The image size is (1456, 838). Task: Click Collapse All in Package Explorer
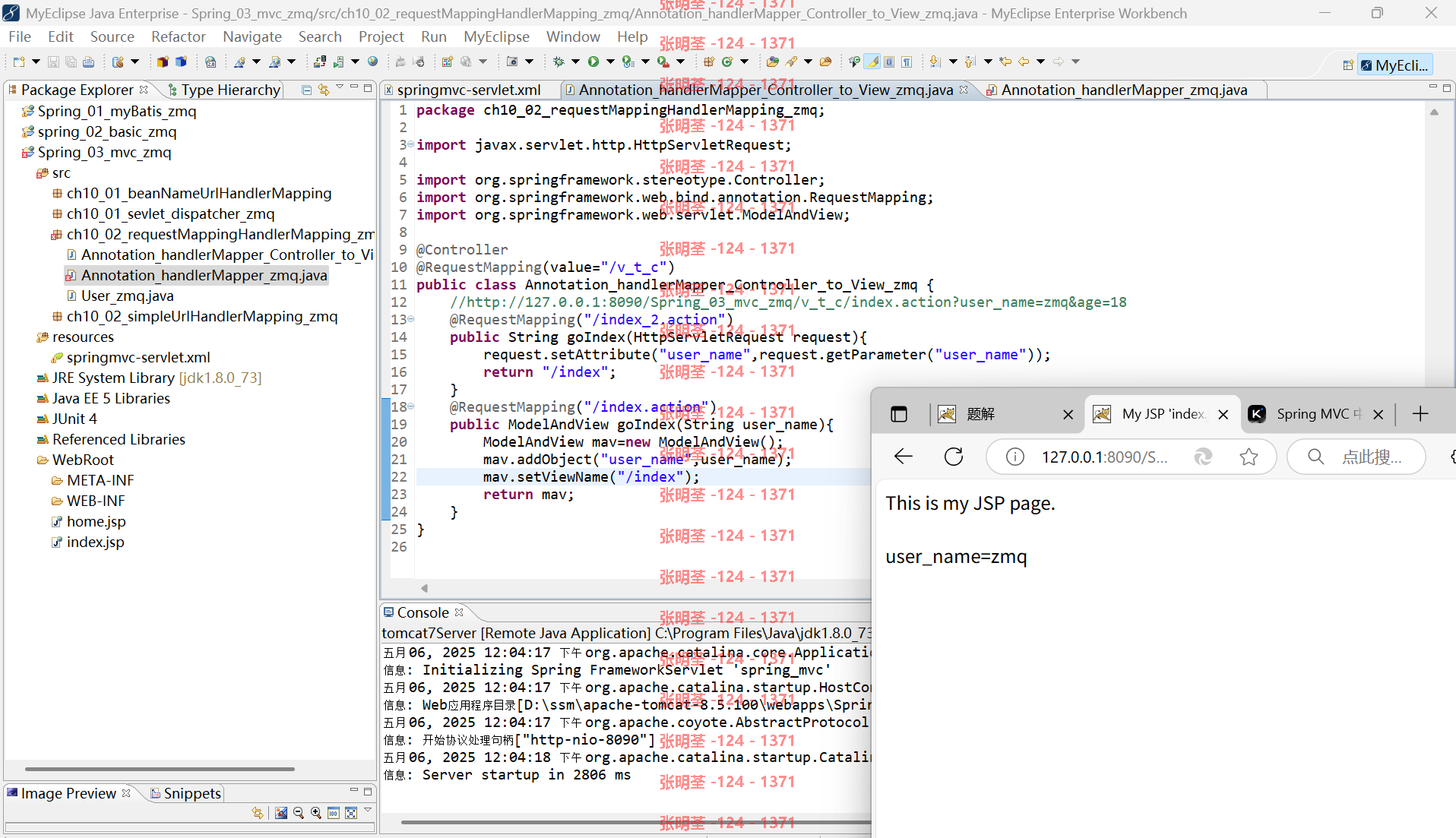click(307, 90)
